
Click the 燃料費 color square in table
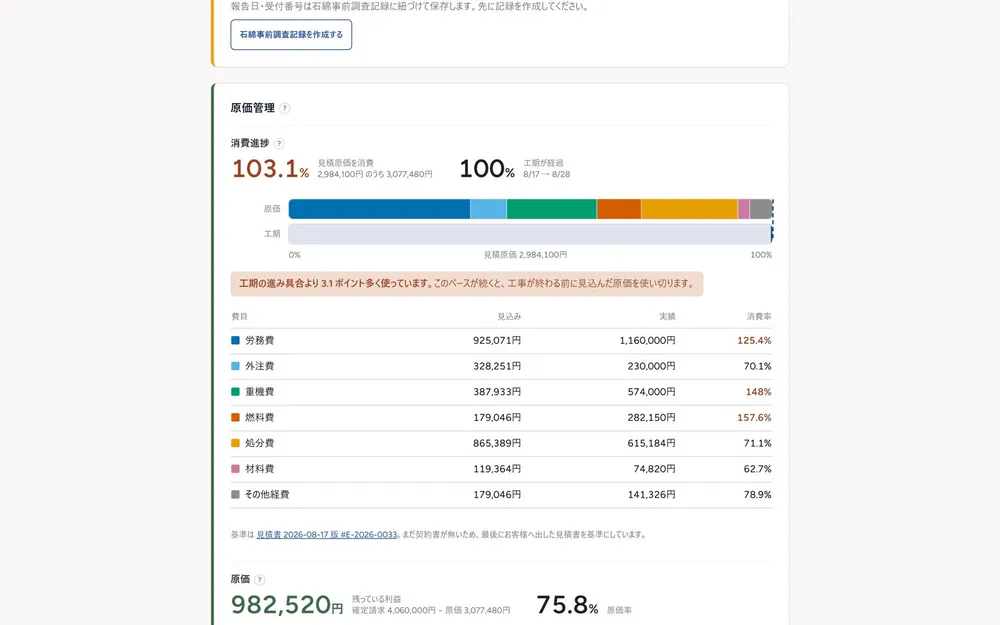(x=235, y=418)
